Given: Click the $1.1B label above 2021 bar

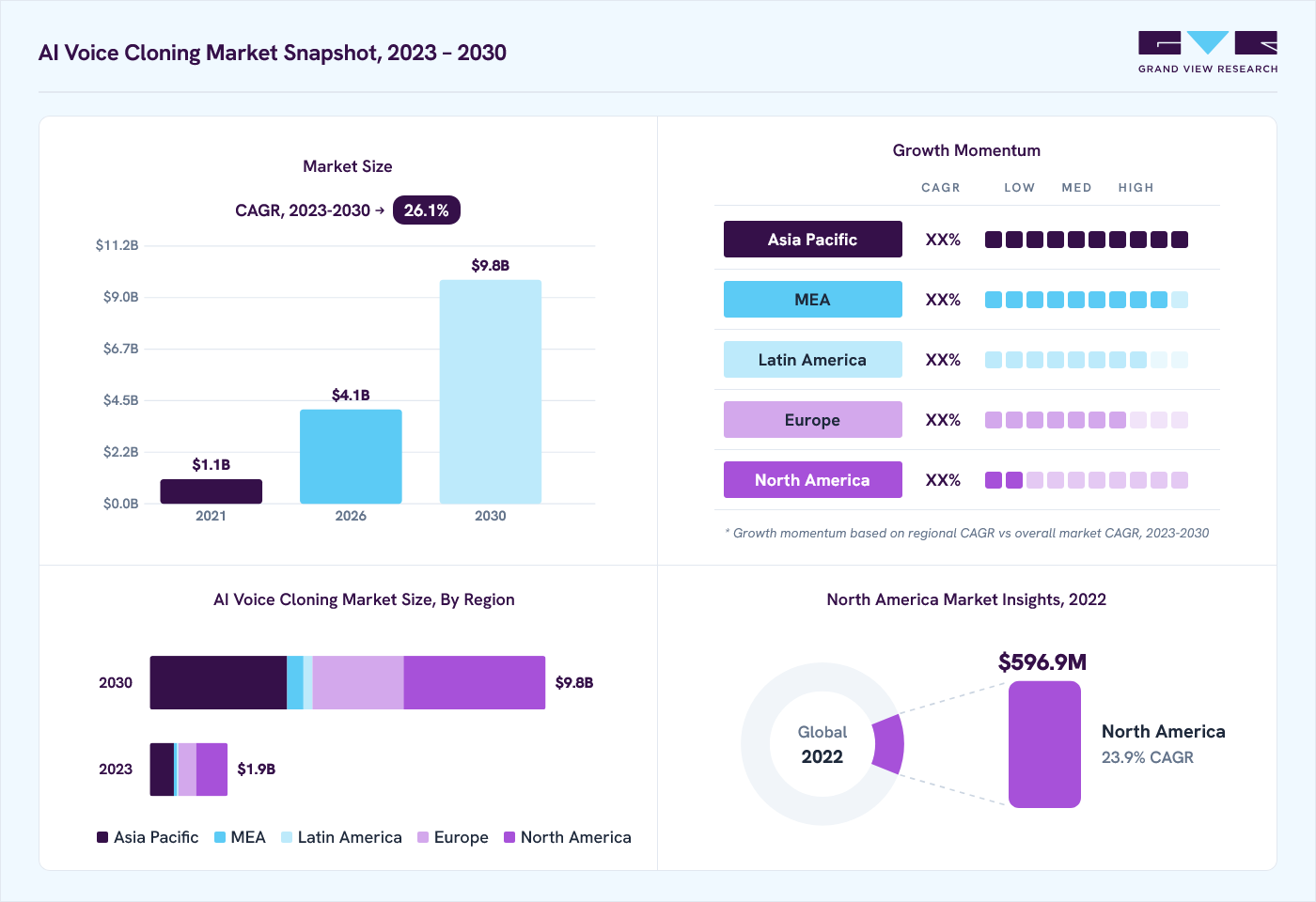Looking at the screenshot, I should (211, 465).
